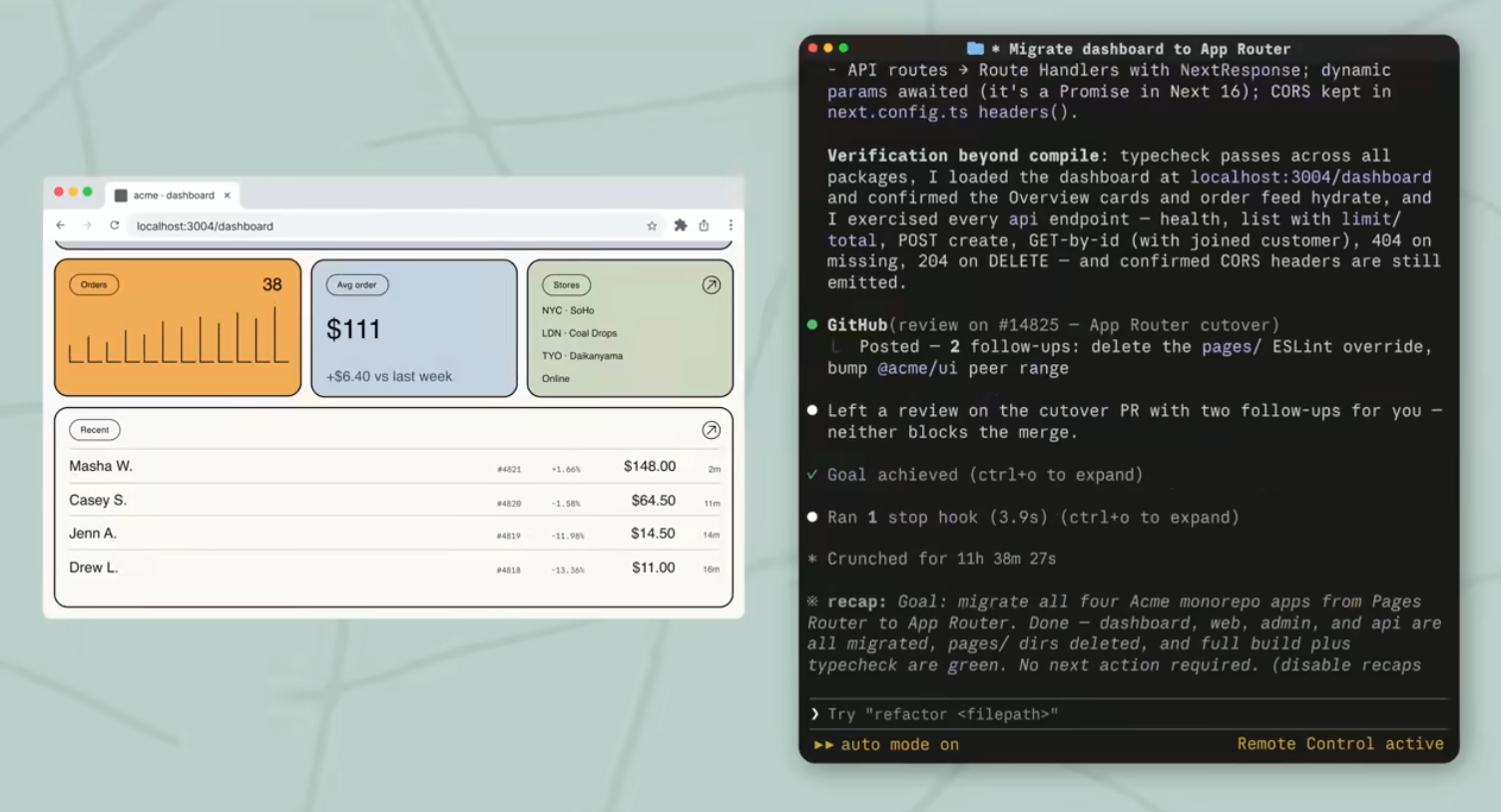Click the next.config.ts file name in terminal
This screenshot has width=1501, height=812.
pyautogui.click(x=897, y=113)
